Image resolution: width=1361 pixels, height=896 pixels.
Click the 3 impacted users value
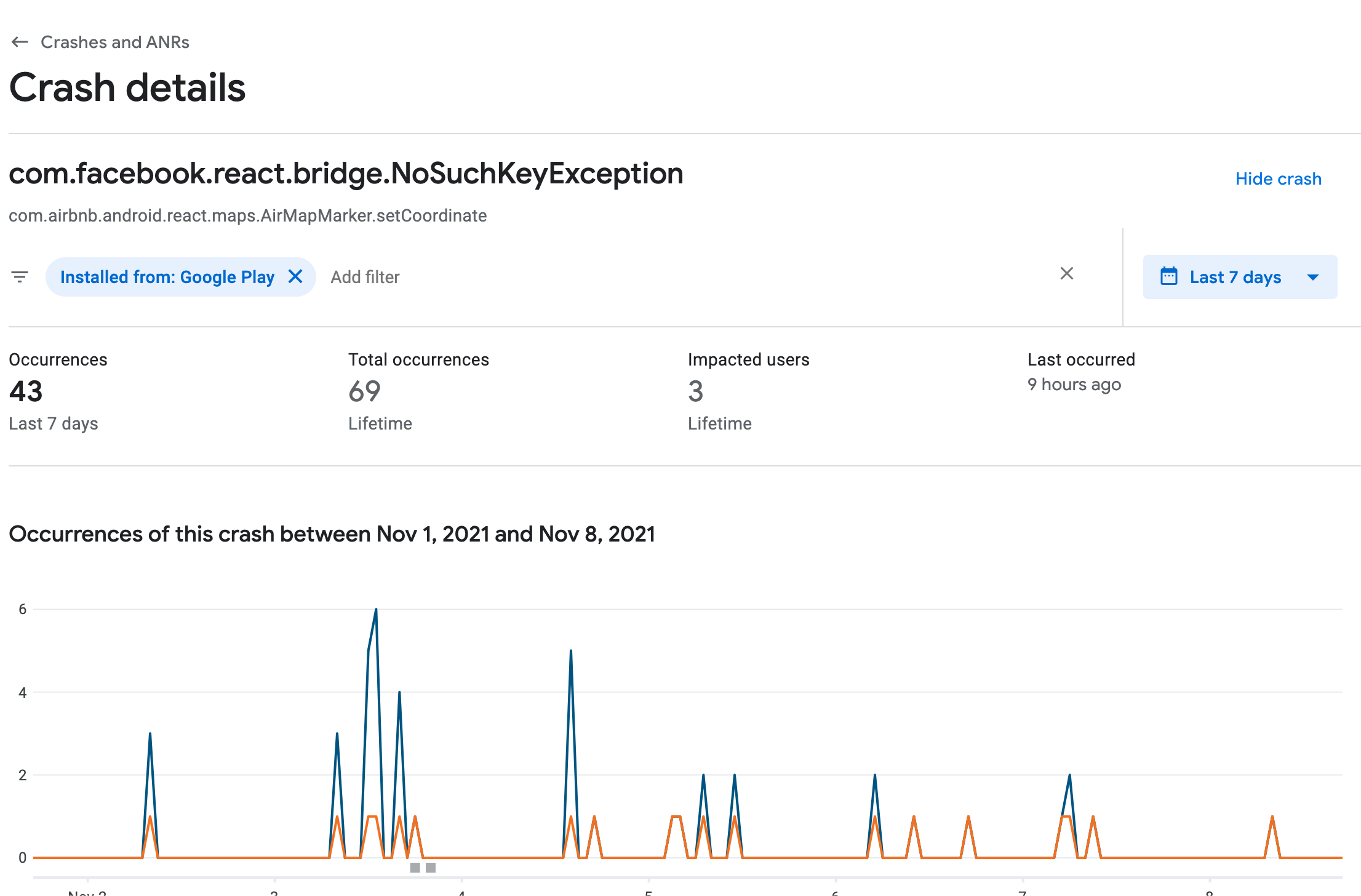[x=694, y=392]
